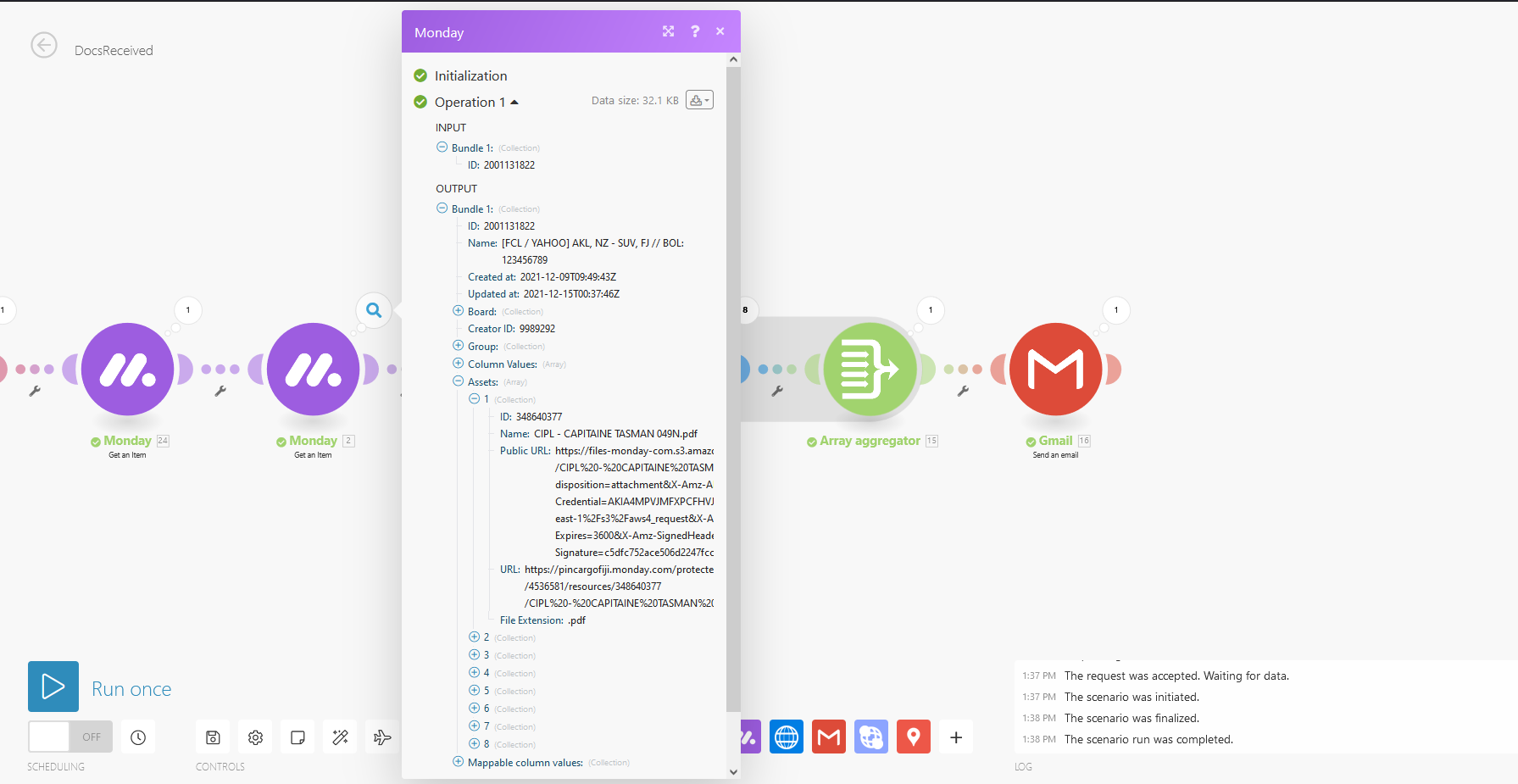Close the Monday panel

[x=720, y=31]
